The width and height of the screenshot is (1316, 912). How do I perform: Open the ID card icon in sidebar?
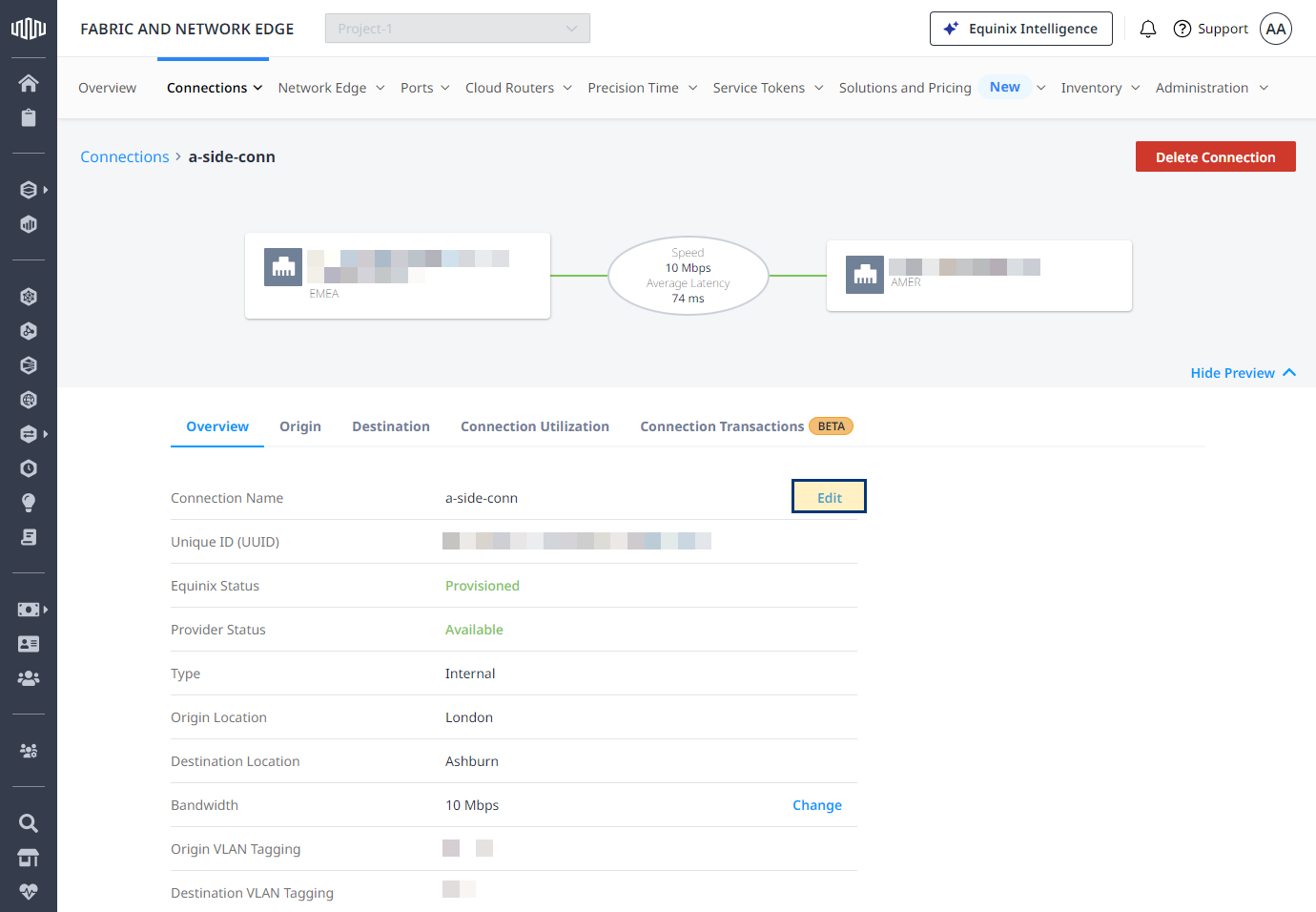(29, 644)
